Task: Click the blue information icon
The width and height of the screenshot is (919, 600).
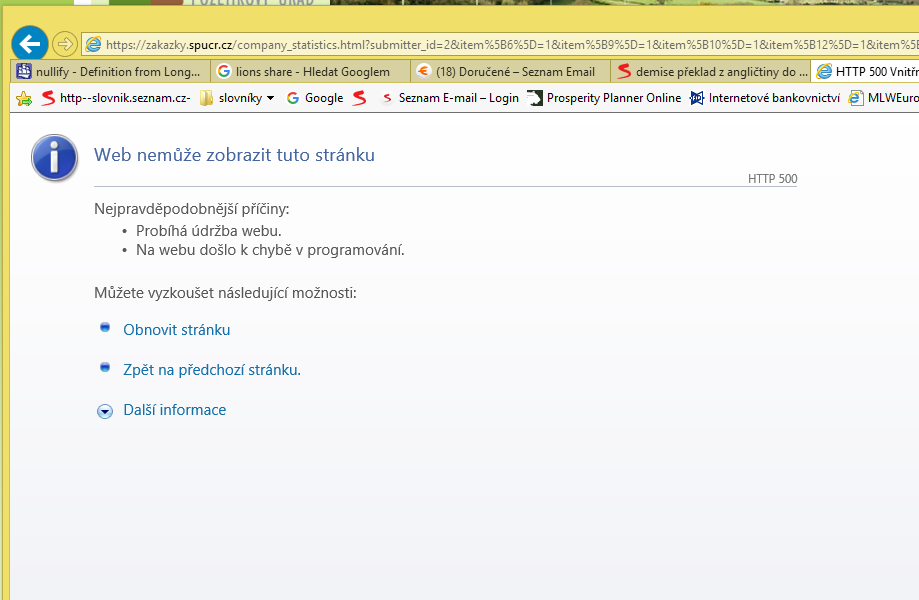Action: click(x=54, y=158)
